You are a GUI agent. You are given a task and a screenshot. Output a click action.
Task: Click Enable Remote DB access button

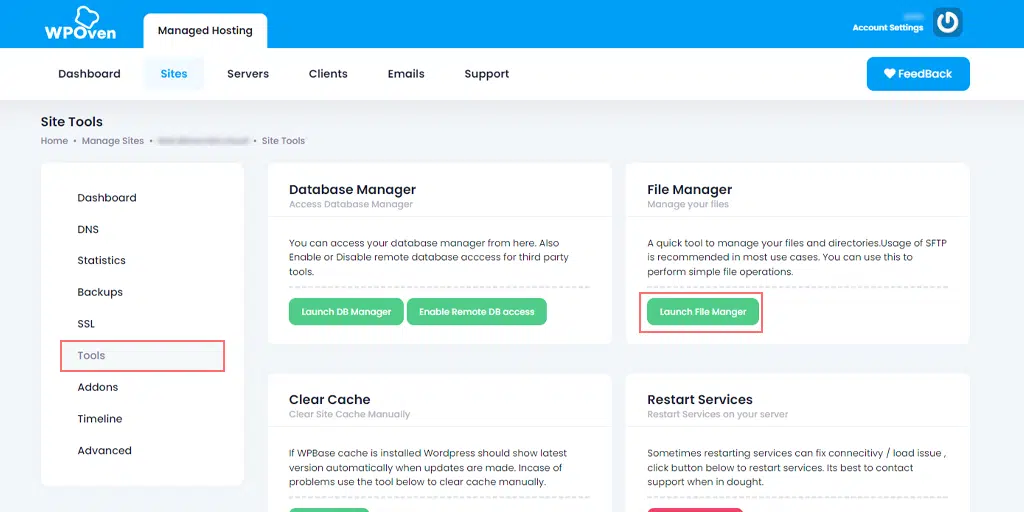477,312
